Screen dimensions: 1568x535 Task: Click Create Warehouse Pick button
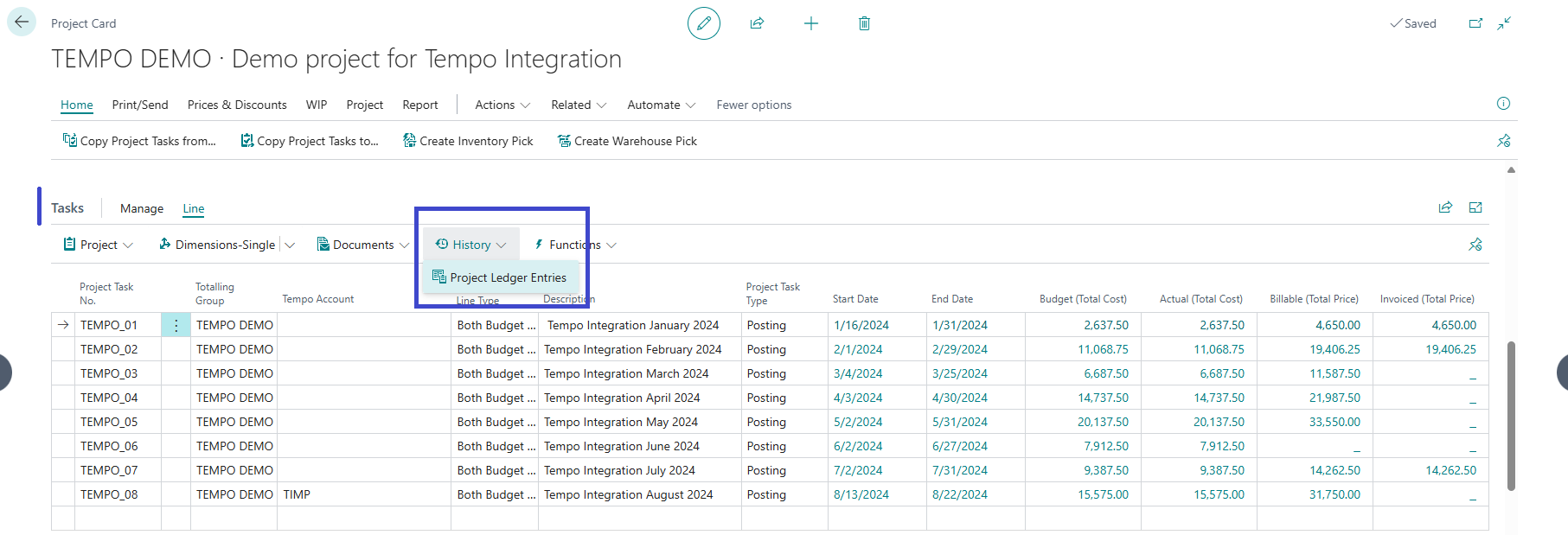[627, 141]
